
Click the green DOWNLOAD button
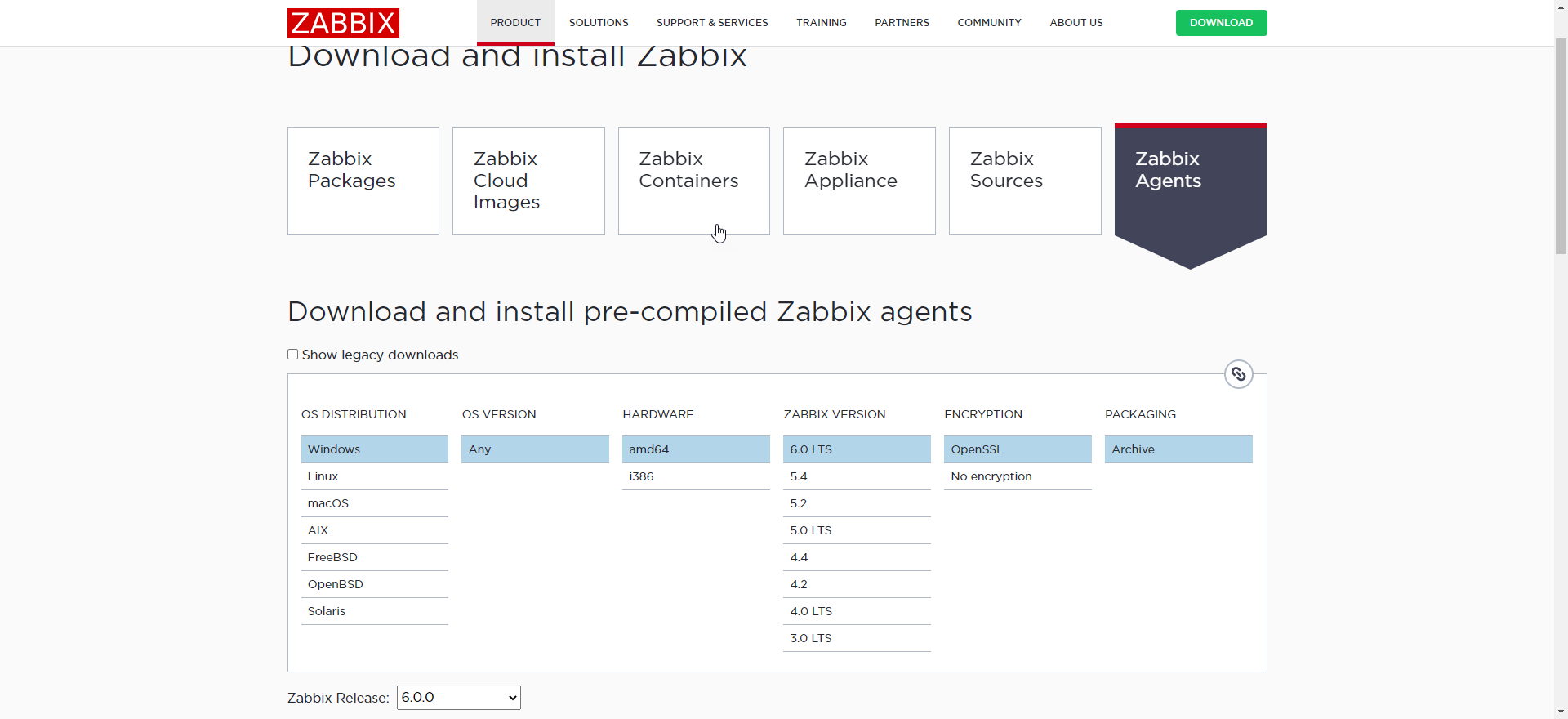[1221, 23]
